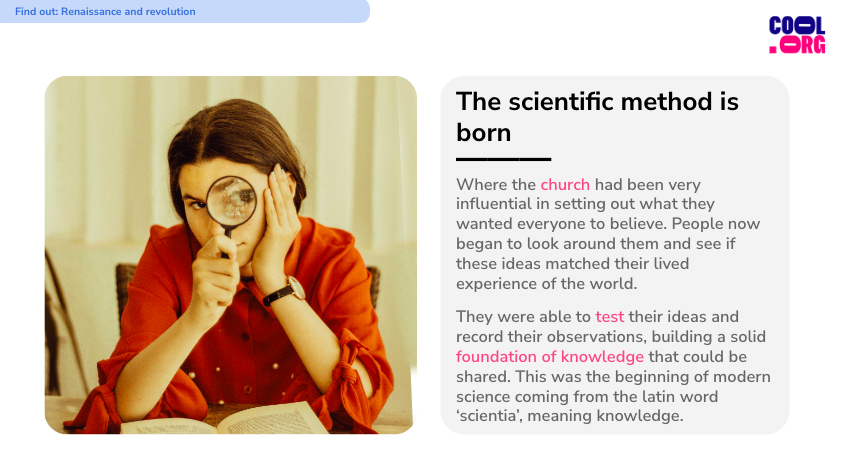Screen dimensions: 844x474
Task: Click the pink 'foundation of knowledge' phrase
Action: coord(550,357)
